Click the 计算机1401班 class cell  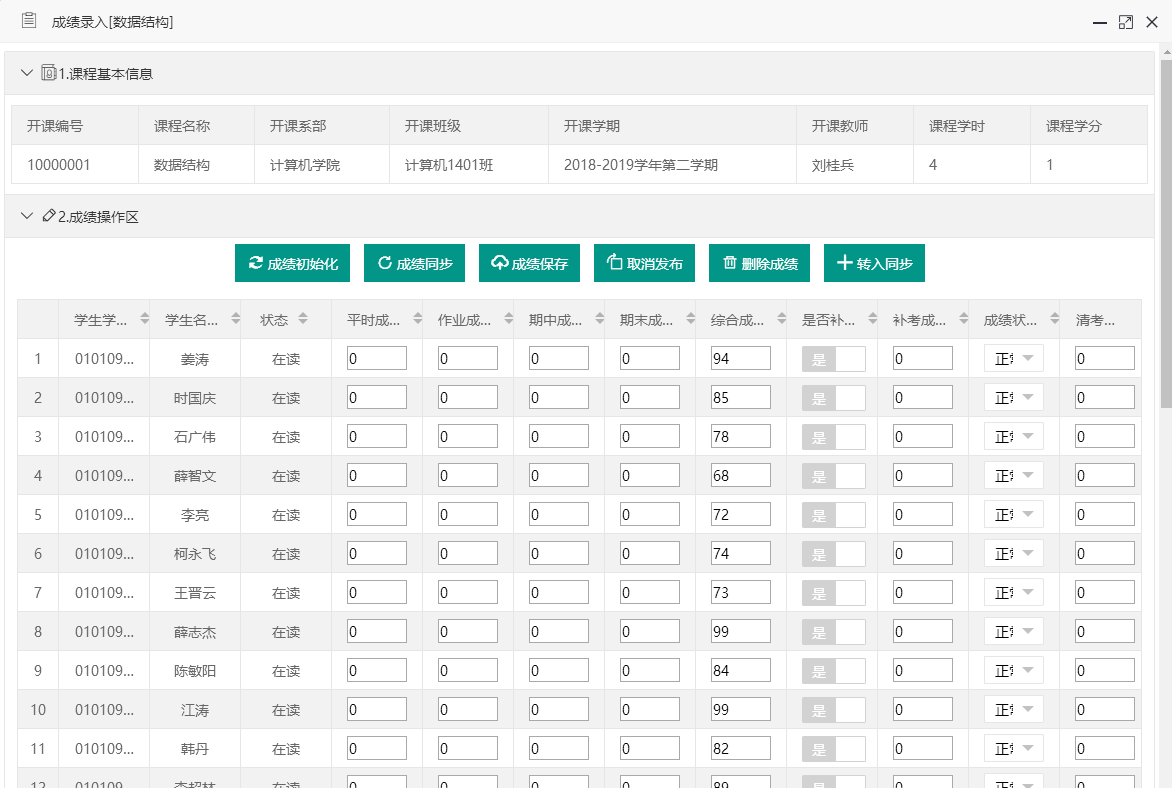click(x=469, y=164)
